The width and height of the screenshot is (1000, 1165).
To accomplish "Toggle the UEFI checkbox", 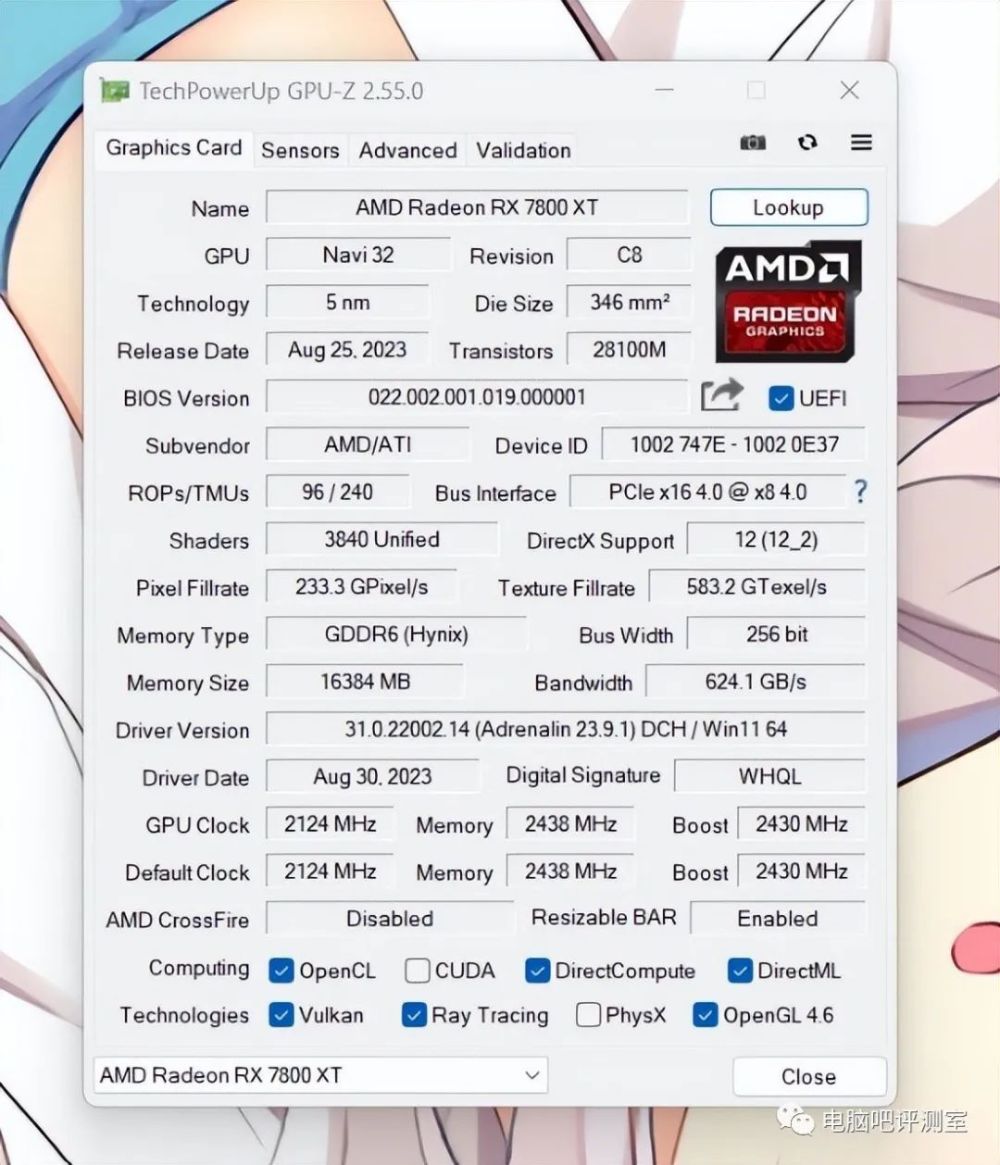I will pos(781,398).
